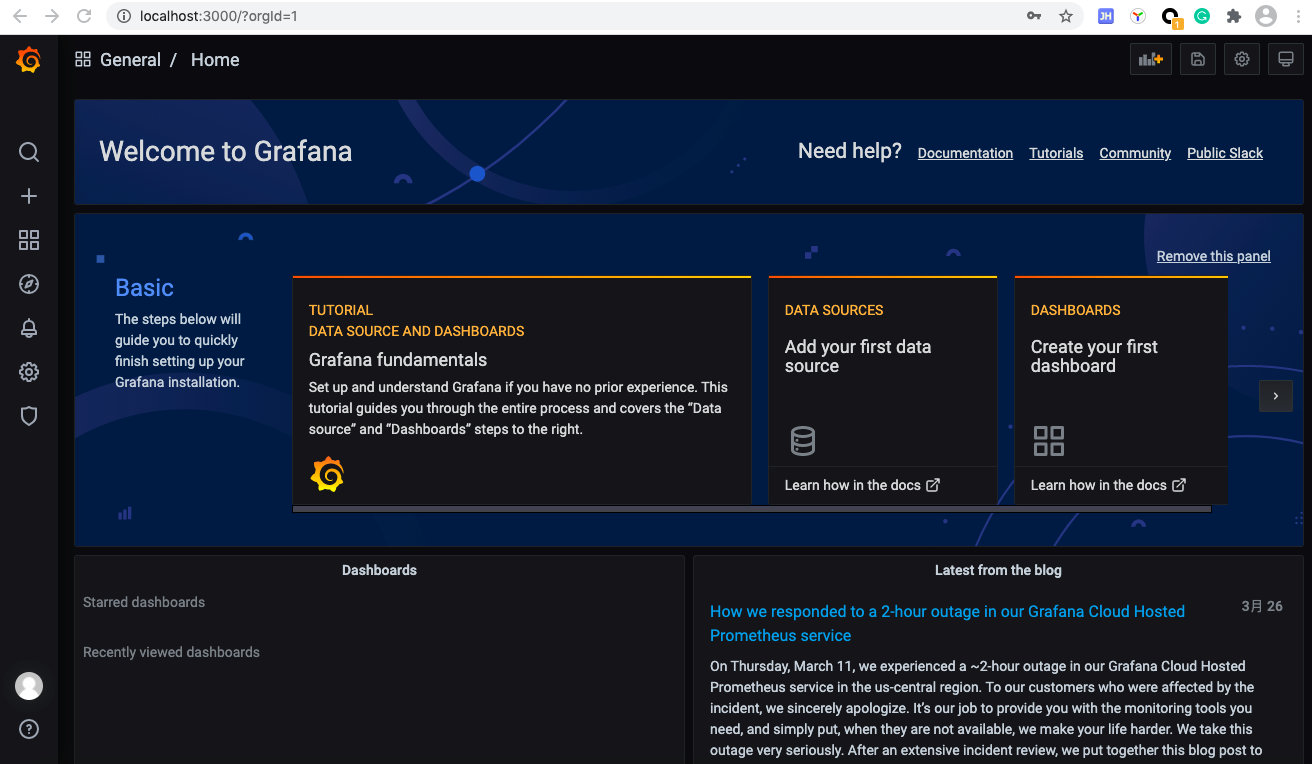
Task: Click the Dashboards panel title
Action: point(379,570)
